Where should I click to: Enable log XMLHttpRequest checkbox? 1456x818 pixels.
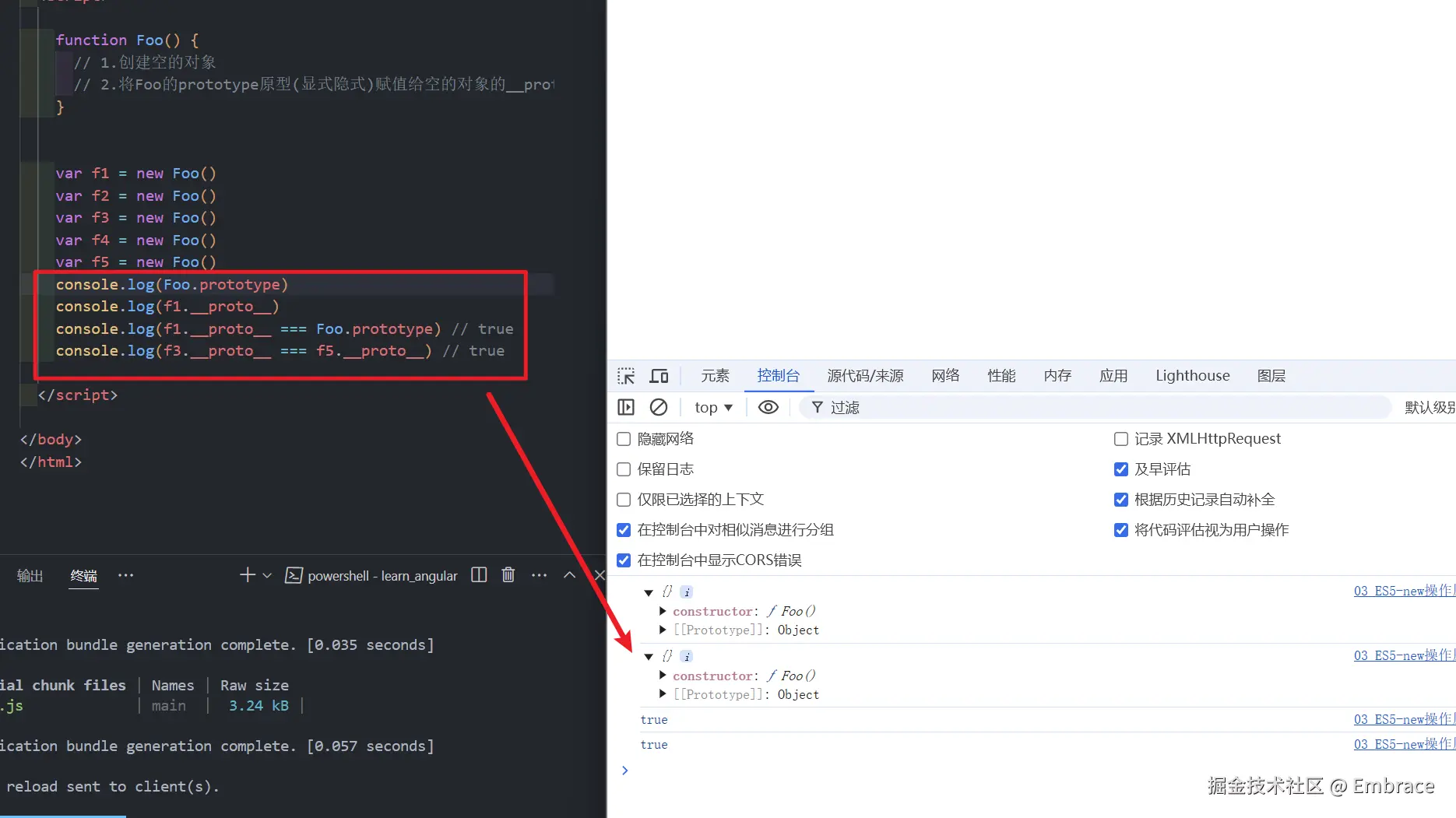click(1121, 439)
